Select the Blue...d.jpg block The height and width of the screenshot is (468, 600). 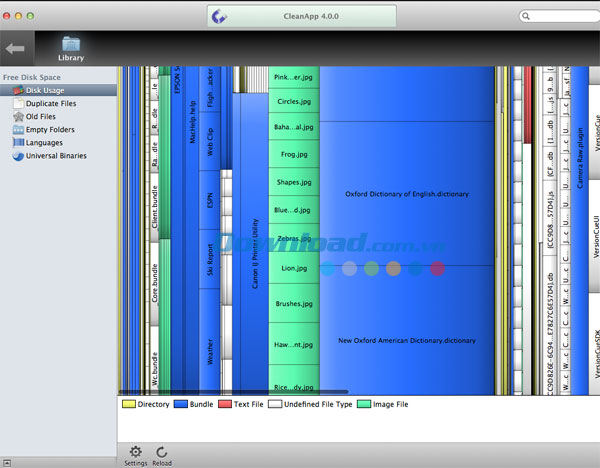point(294,210)
